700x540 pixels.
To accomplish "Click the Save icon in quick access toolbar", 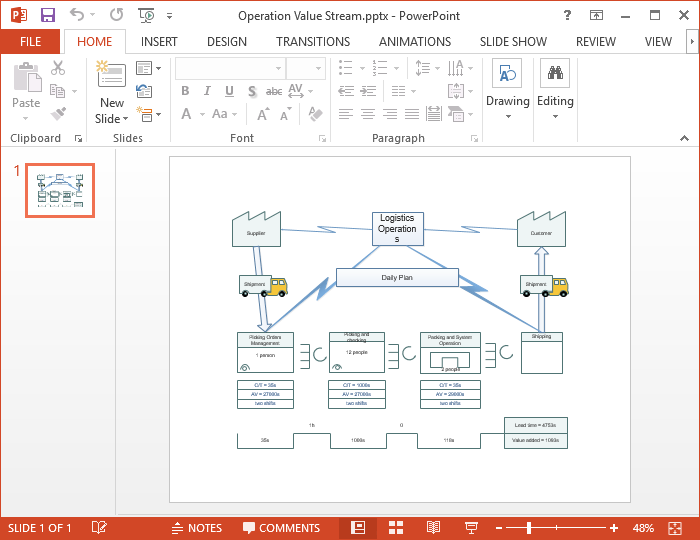I will pos(48,16).
